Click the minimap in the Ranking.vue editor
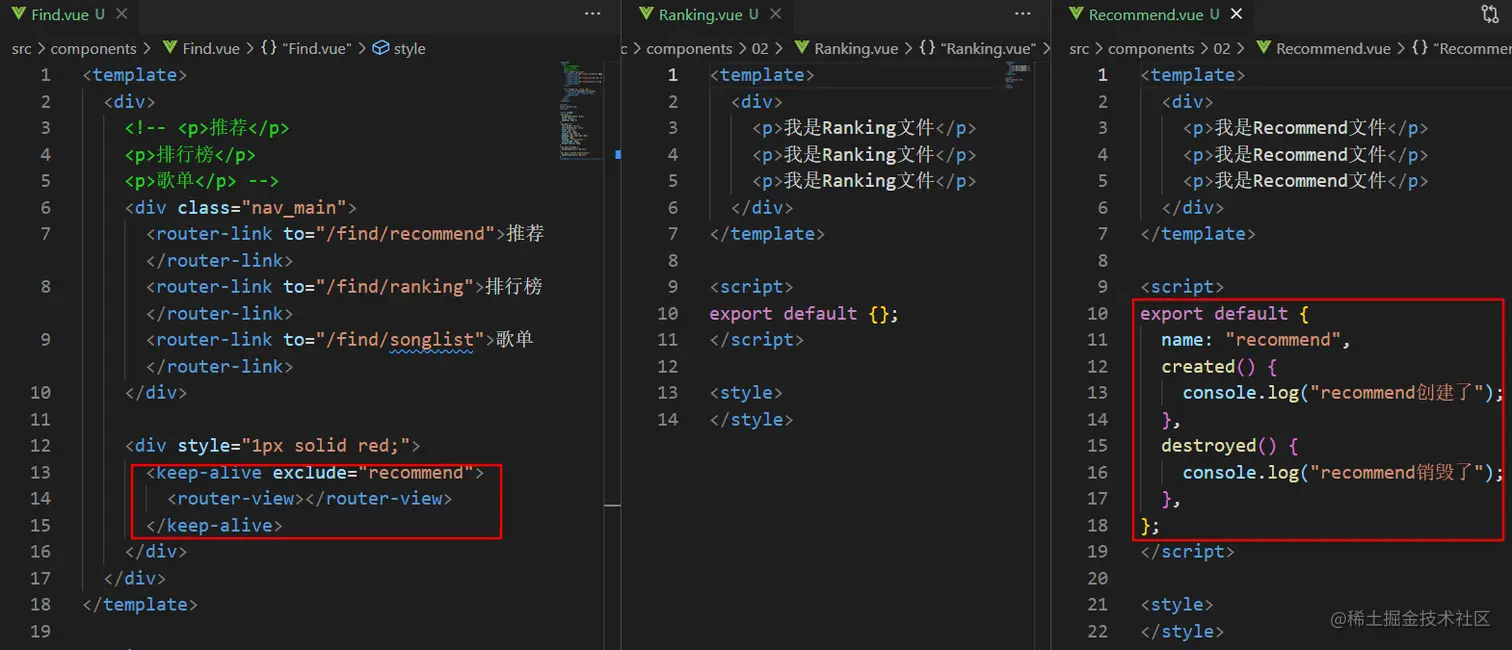Image resolution: width=1512 pixels, height=650 pixels. 1018,76
